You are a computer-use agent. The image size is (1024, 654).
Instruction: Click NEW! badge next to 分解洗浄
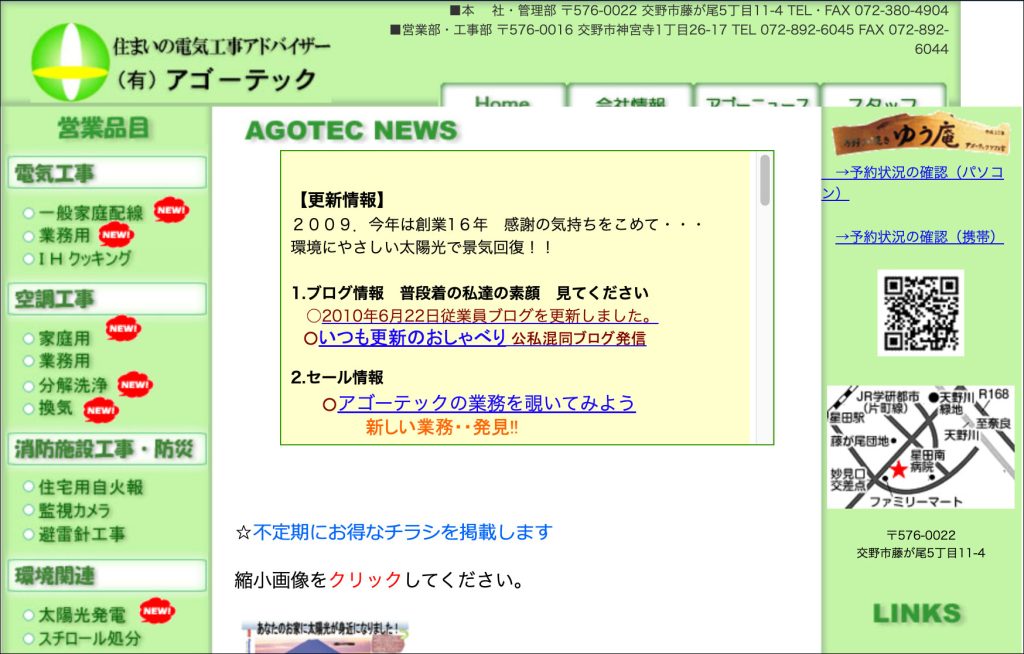pyautogui.click(x=135, y=384)
